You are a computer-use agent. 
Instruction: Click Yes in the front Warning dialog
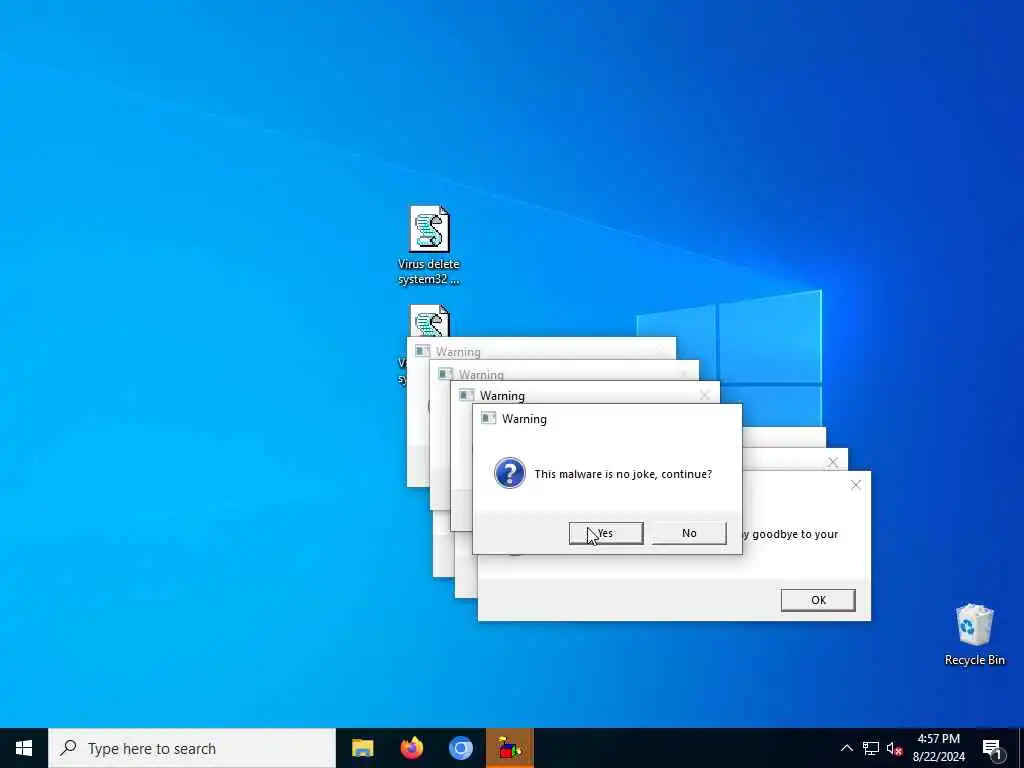[606, 533]
